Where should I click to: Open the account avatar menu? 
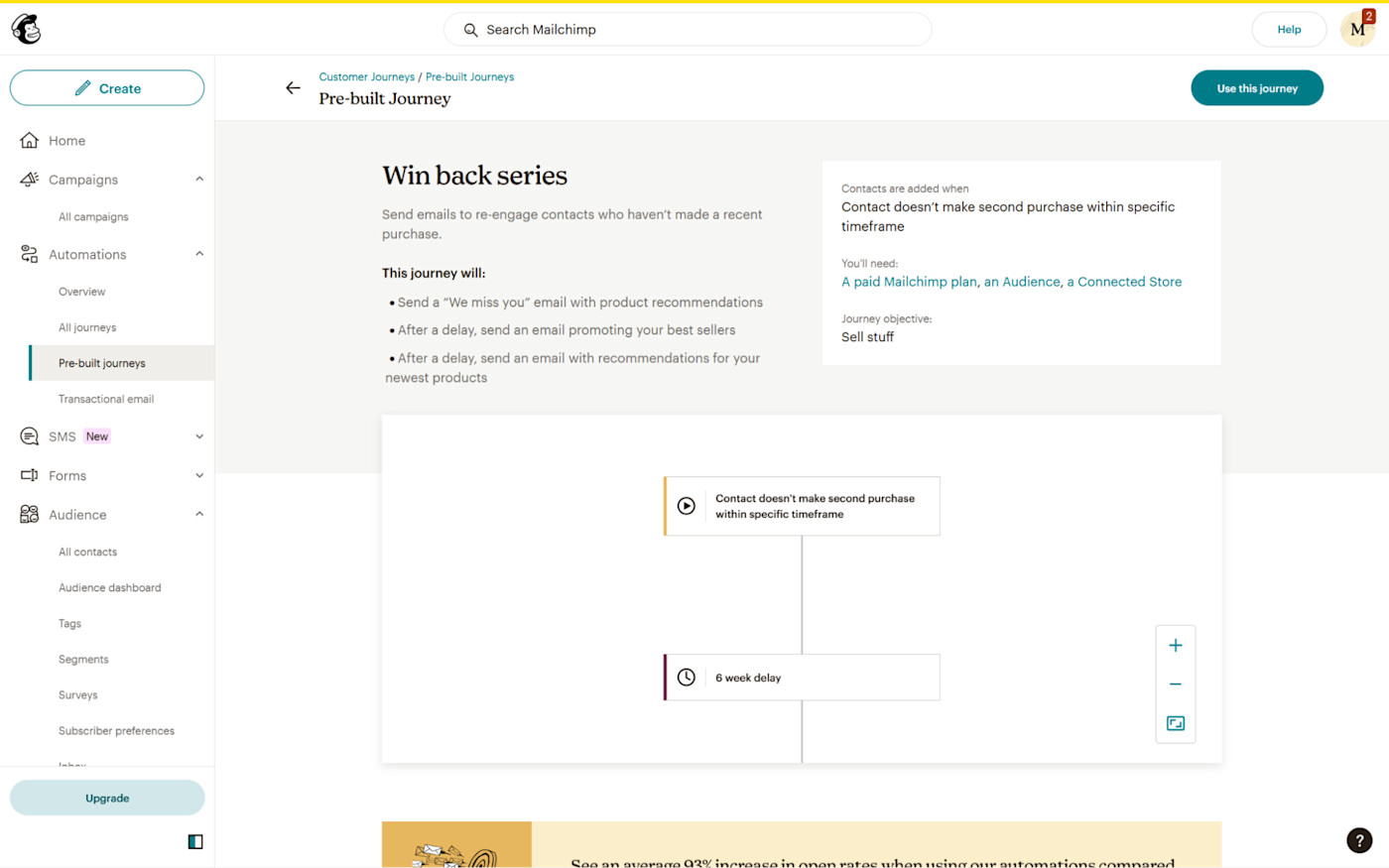click(x=1357, y=30)
